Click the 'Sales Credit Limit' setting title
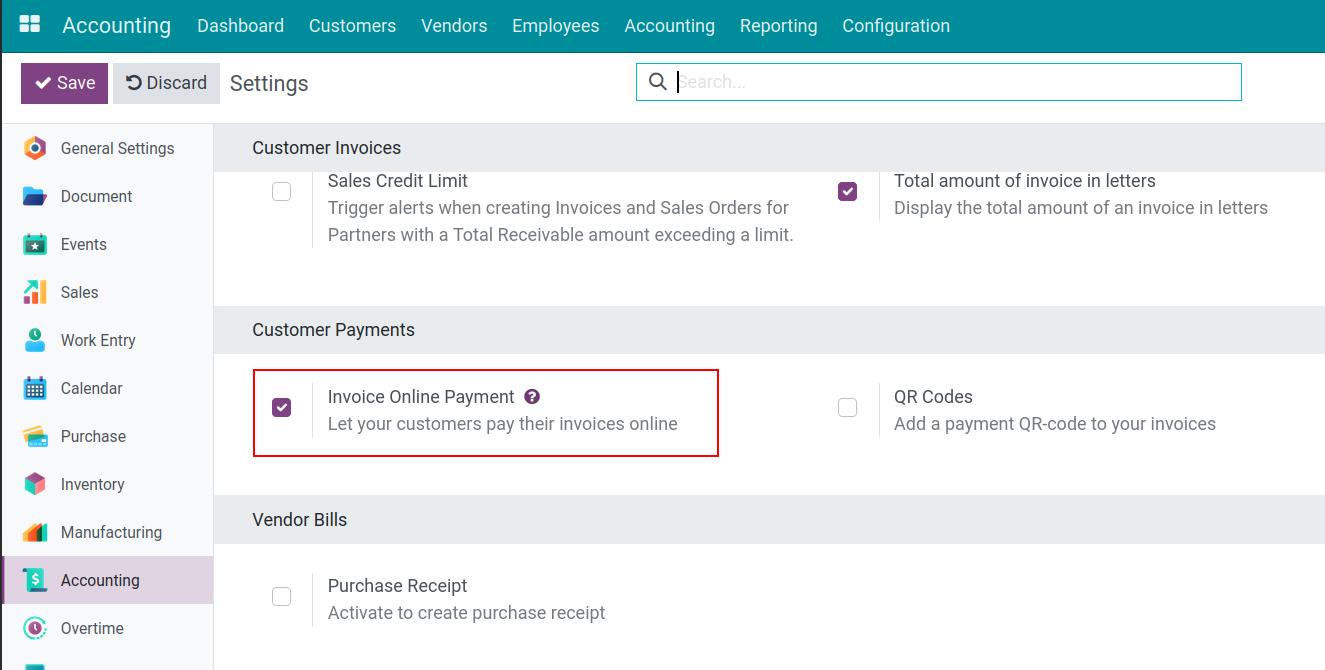 point(398,181)
